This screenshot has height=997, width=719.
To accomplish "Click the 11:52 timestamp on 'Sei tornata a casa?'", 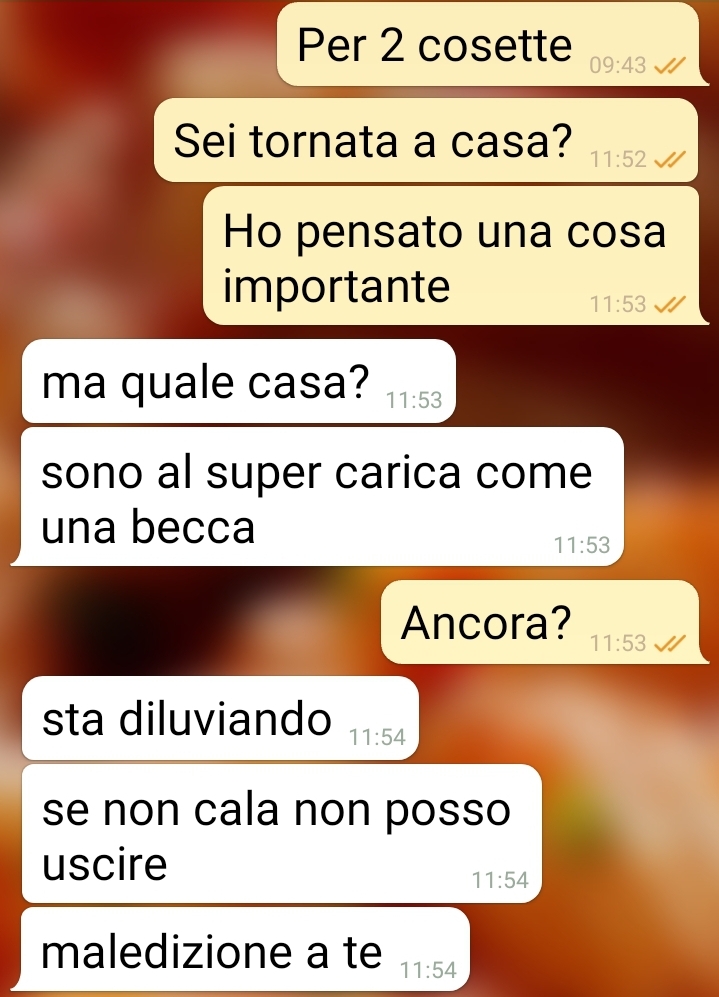I will click(617, 159).
